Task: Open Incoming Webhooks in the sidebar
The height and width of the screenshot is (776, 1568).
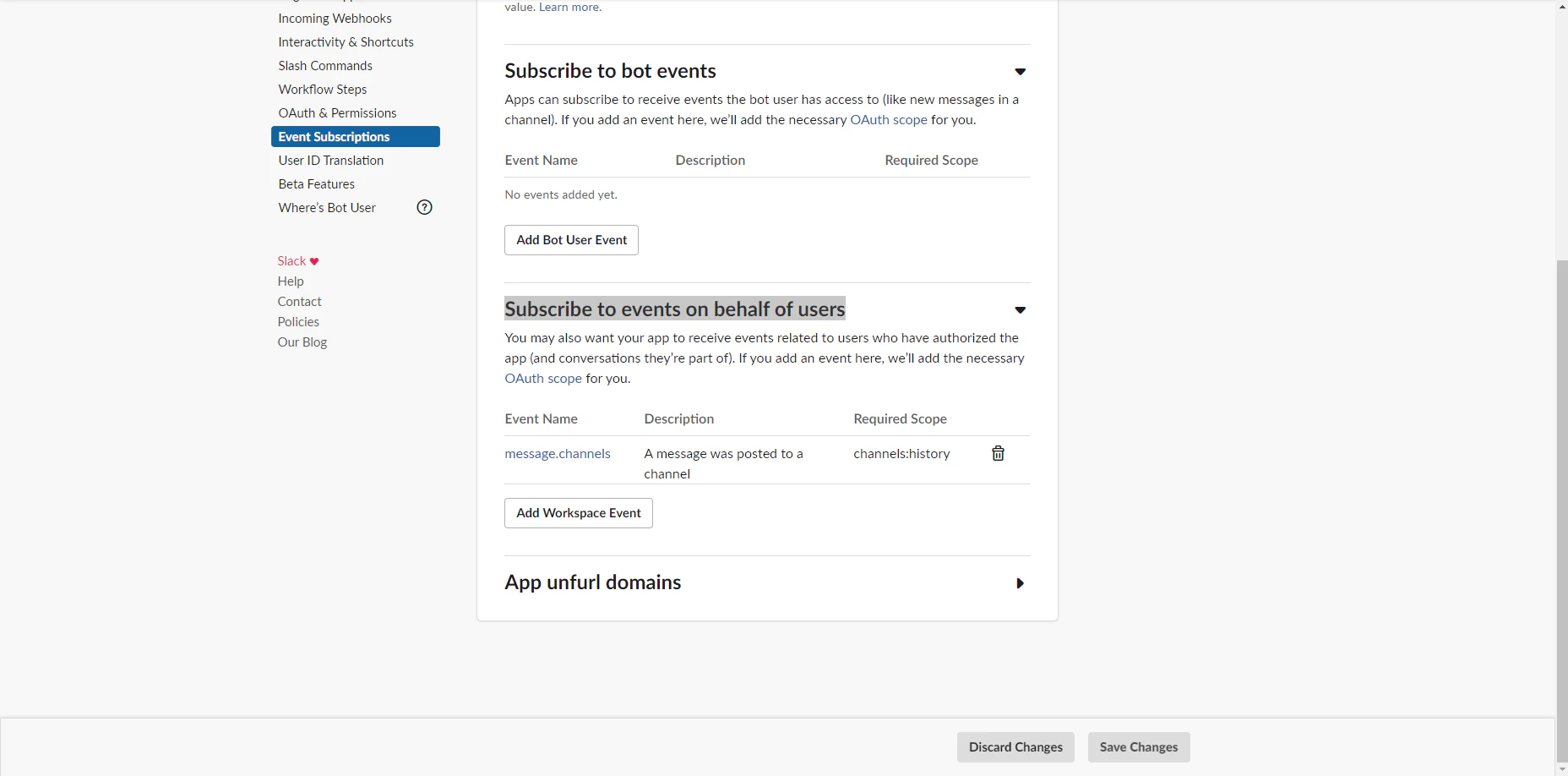Action: click(335, 19)
